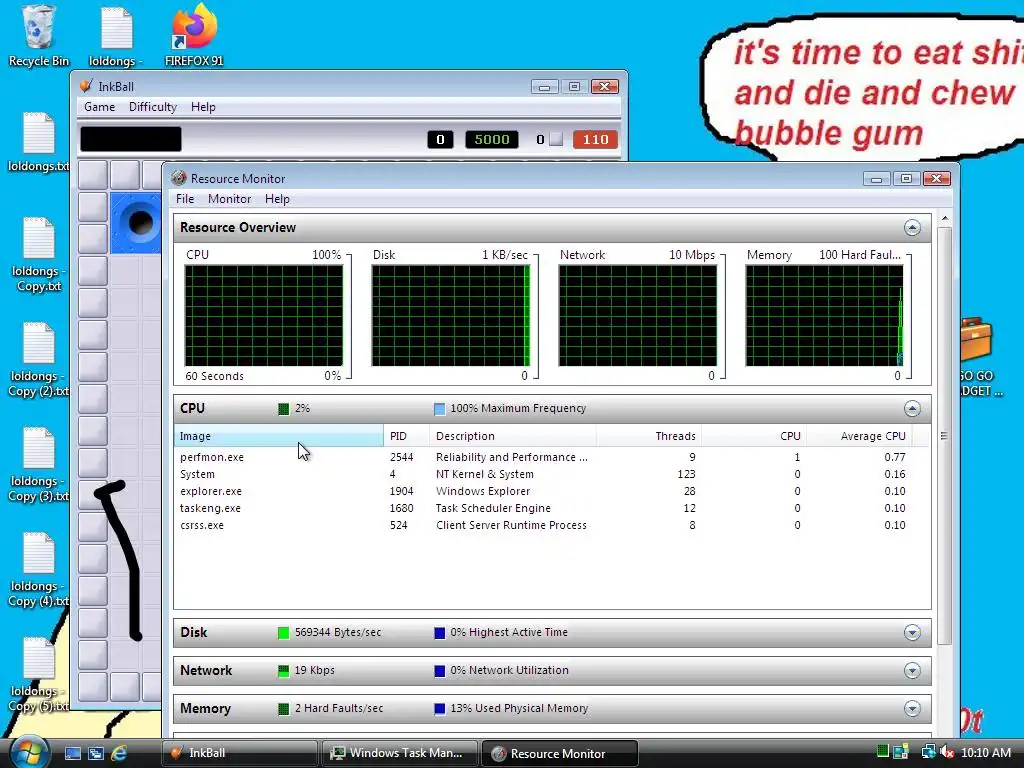The width and height of the screenshot is (1024, 768).
Task: Select loldongs - Copy (3).txt file icon
Action: (x=39, y=464)
